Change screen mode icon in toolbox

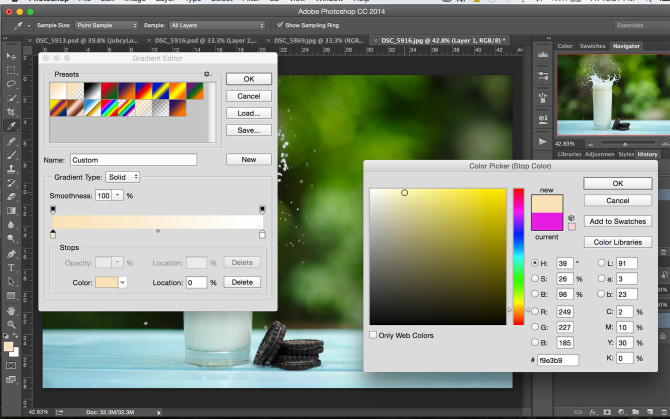(x=11, y=380)
